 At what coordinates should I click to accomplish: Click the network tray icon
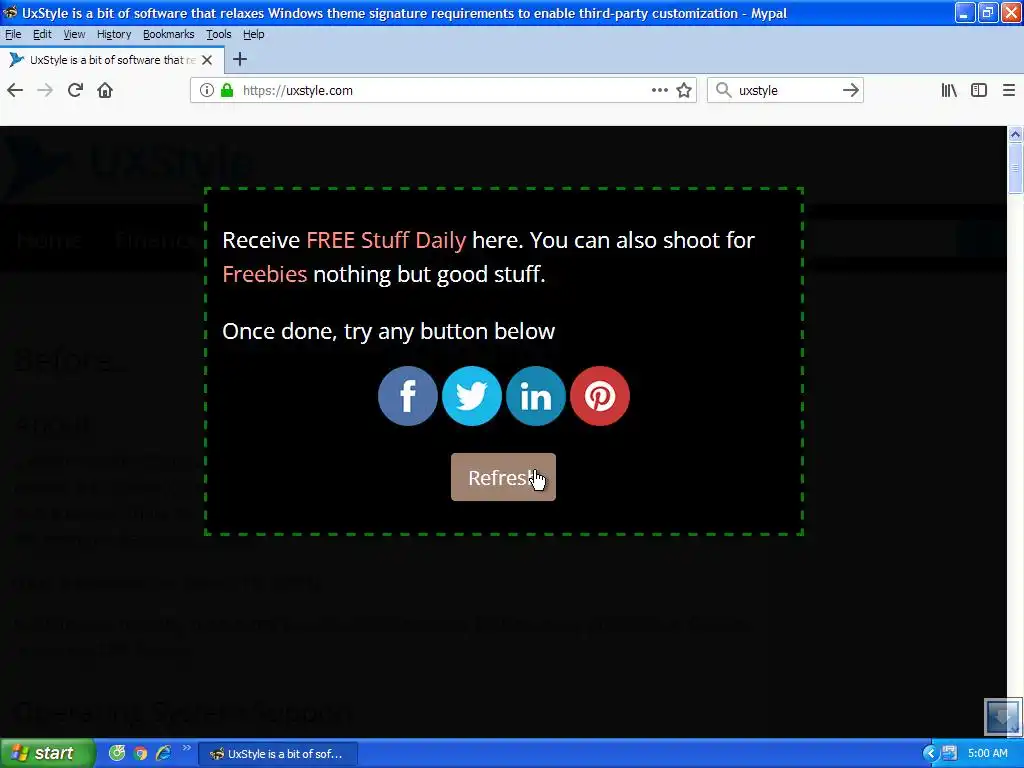(x=949, y=754)
